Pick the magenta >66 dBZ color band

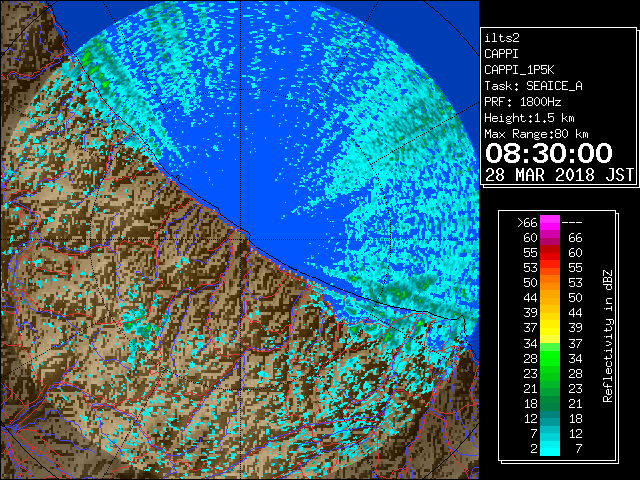(550, 223)
